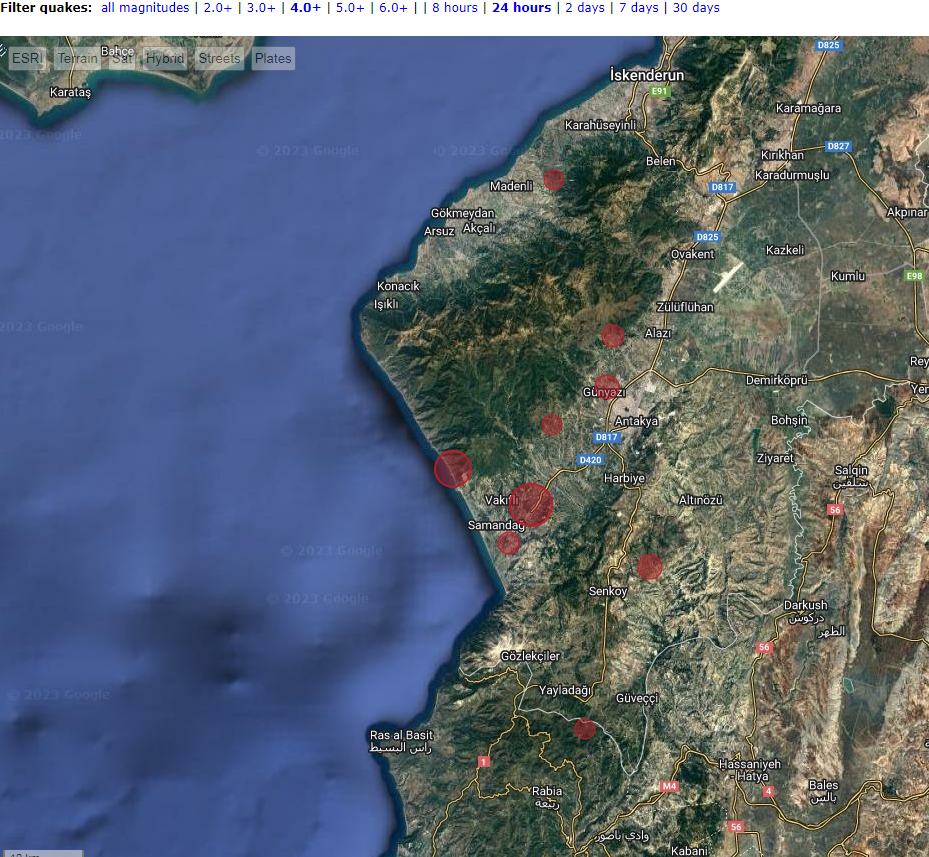Switch map to ESRI layer
This screenshot has width=929, height=857.
point(27,58)
